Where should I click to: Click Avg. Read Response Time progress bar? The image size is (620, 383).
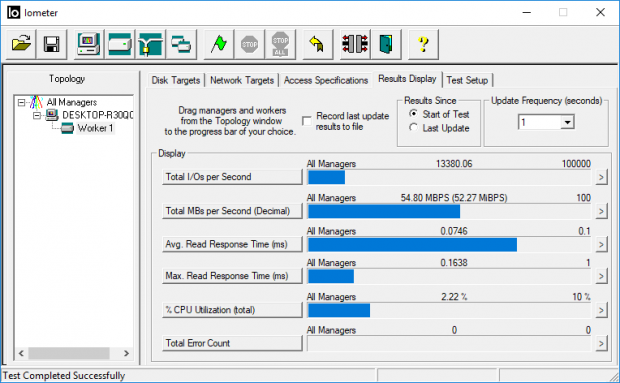pyautogui.click(x=449, y=245)
